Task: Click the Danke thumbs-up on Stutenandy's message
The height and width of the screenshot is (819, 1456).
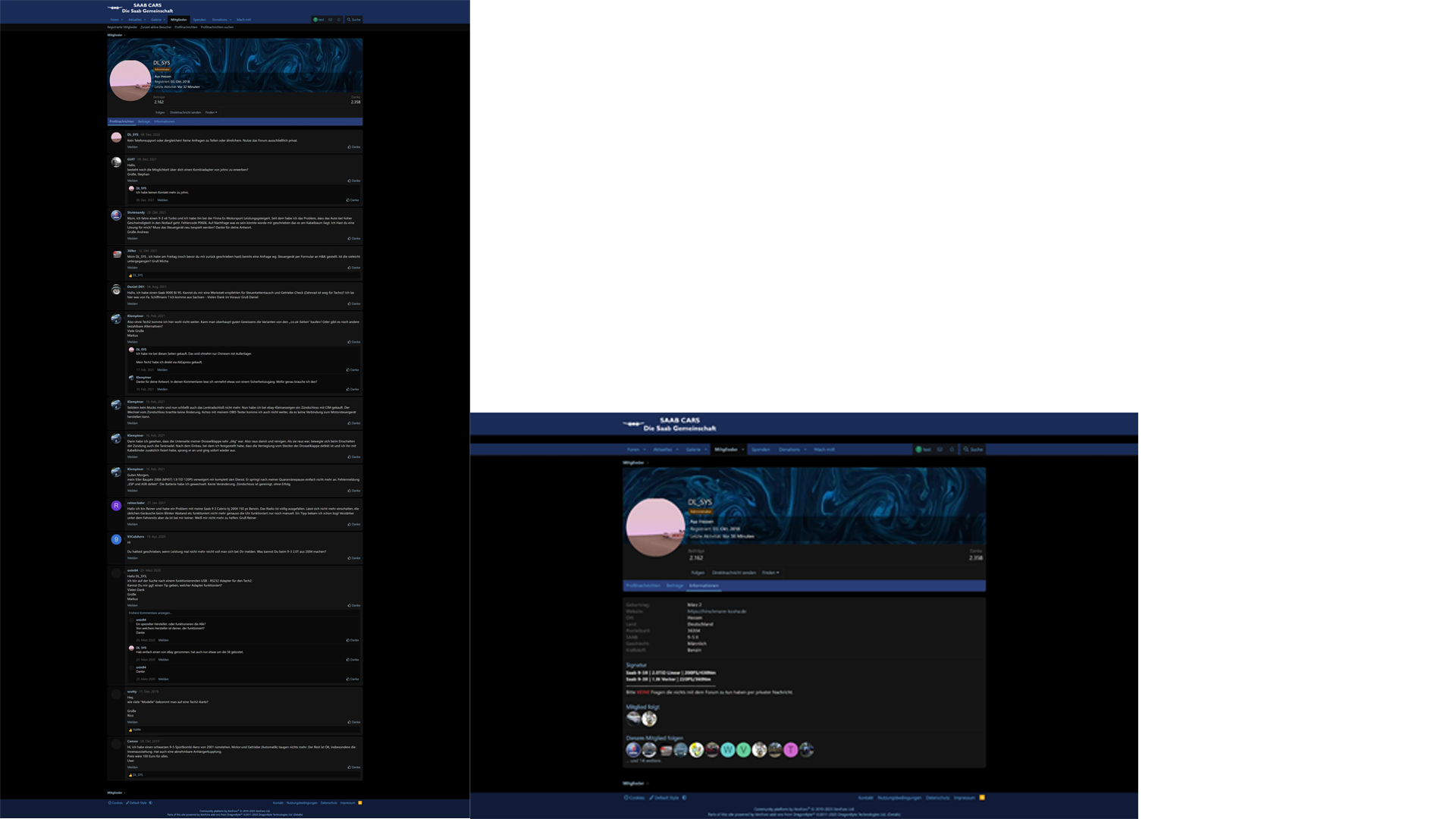Action: click(354, 238)
